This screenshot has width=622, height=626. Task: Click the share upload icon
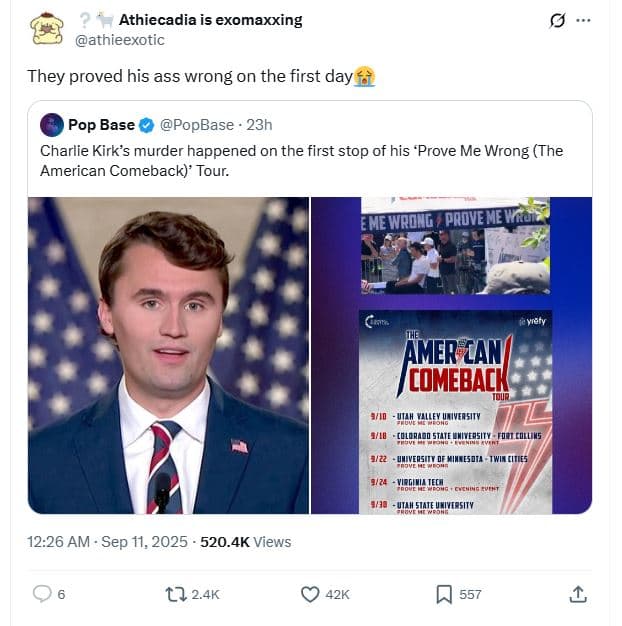tap(577, 594)
